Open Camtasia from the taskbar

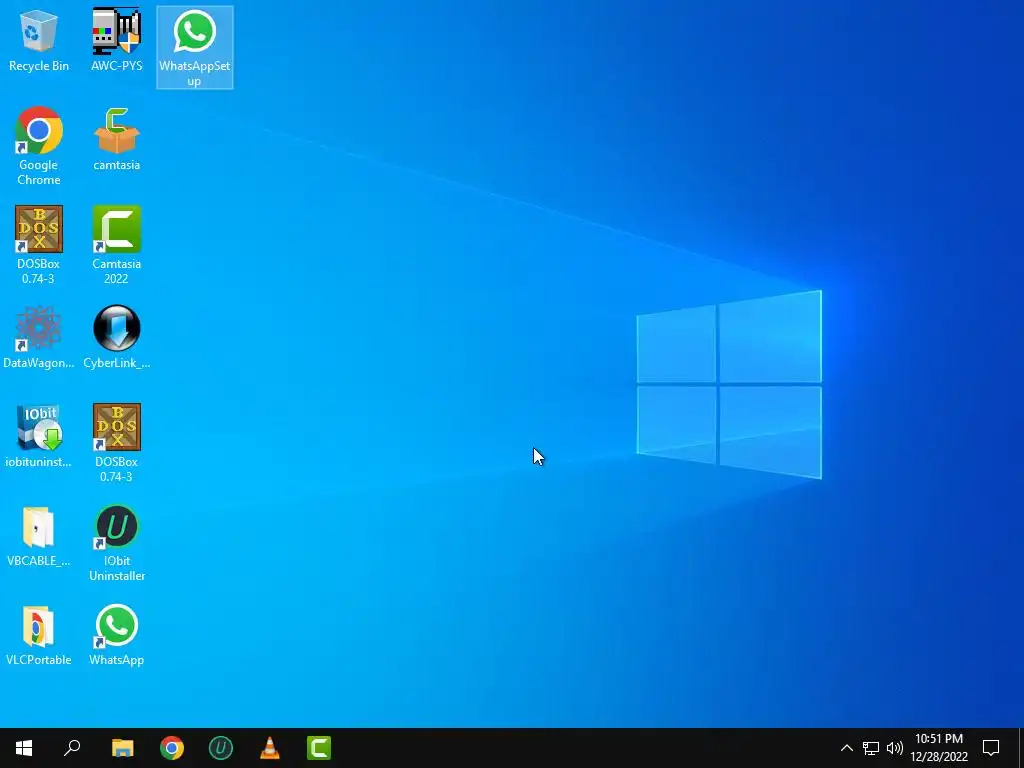[319, 748]
